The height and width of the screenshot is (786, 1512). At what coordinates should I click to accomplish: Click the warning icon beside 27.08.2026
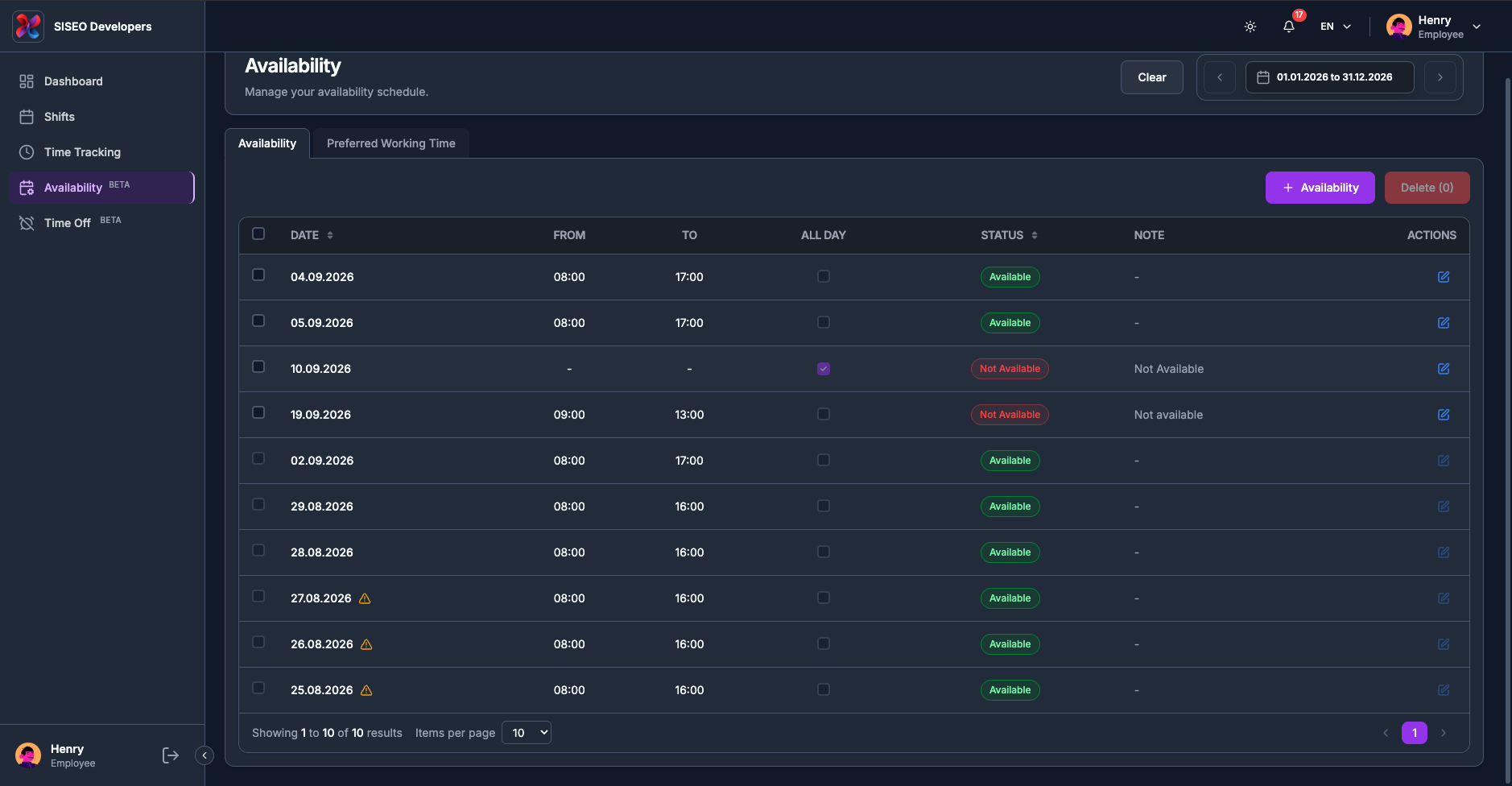tap(365, 598)
